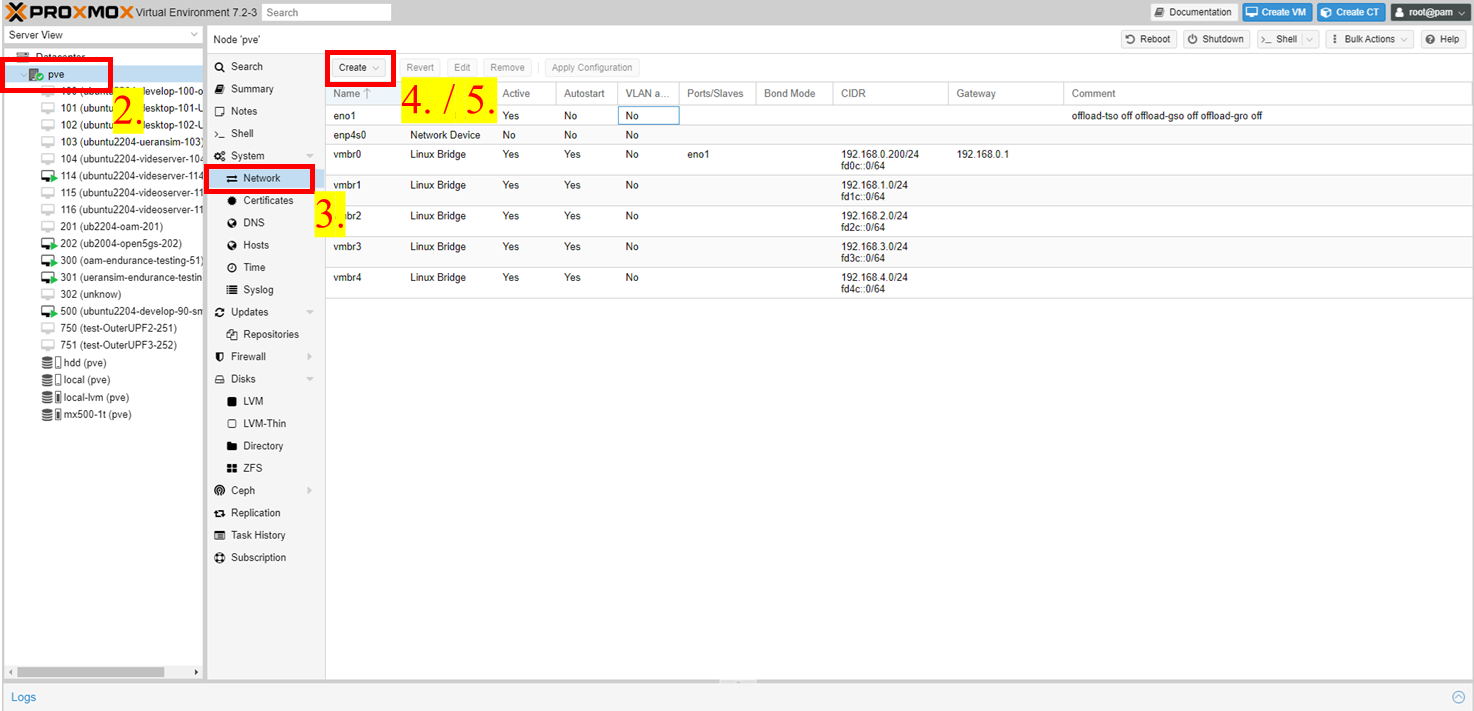Viewport: 1474px width, 711px height.
Task: Select VM 302 unknow
Action: pyautogui.click(x=80, y=295)
